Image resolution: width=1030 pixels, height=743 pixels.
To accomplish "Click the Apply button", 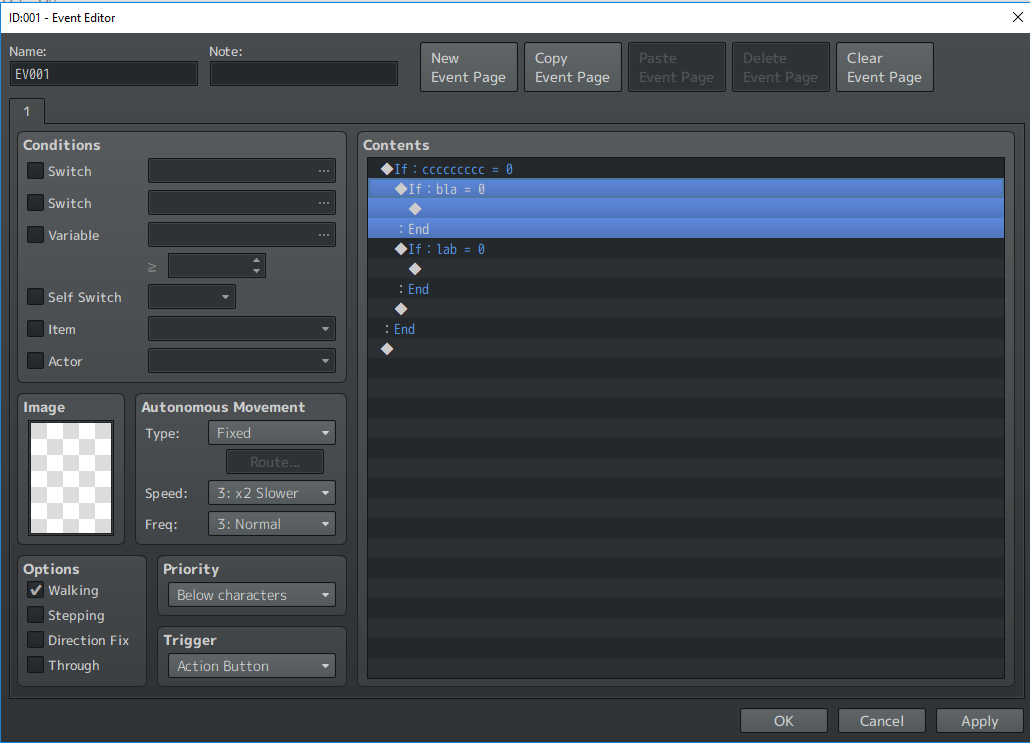I will coord(979,721).
